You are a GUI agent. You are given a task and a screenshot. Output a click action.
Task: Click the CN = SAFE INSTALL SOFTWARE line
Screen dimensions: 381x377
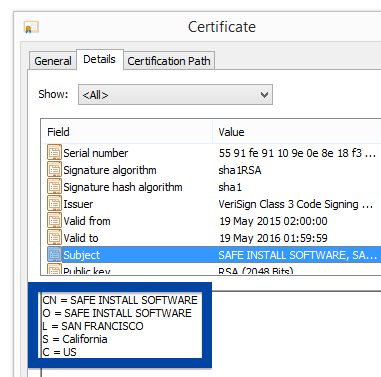(x=120, y=300)
